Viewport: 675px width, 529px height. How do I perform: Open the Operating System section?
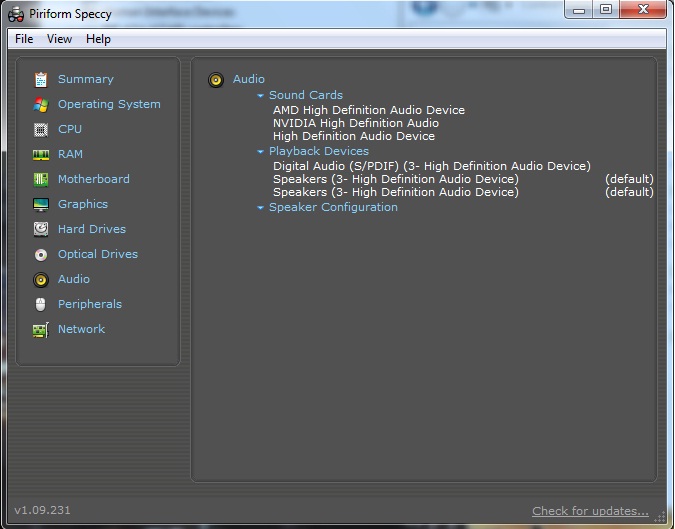tap(109, 104)
